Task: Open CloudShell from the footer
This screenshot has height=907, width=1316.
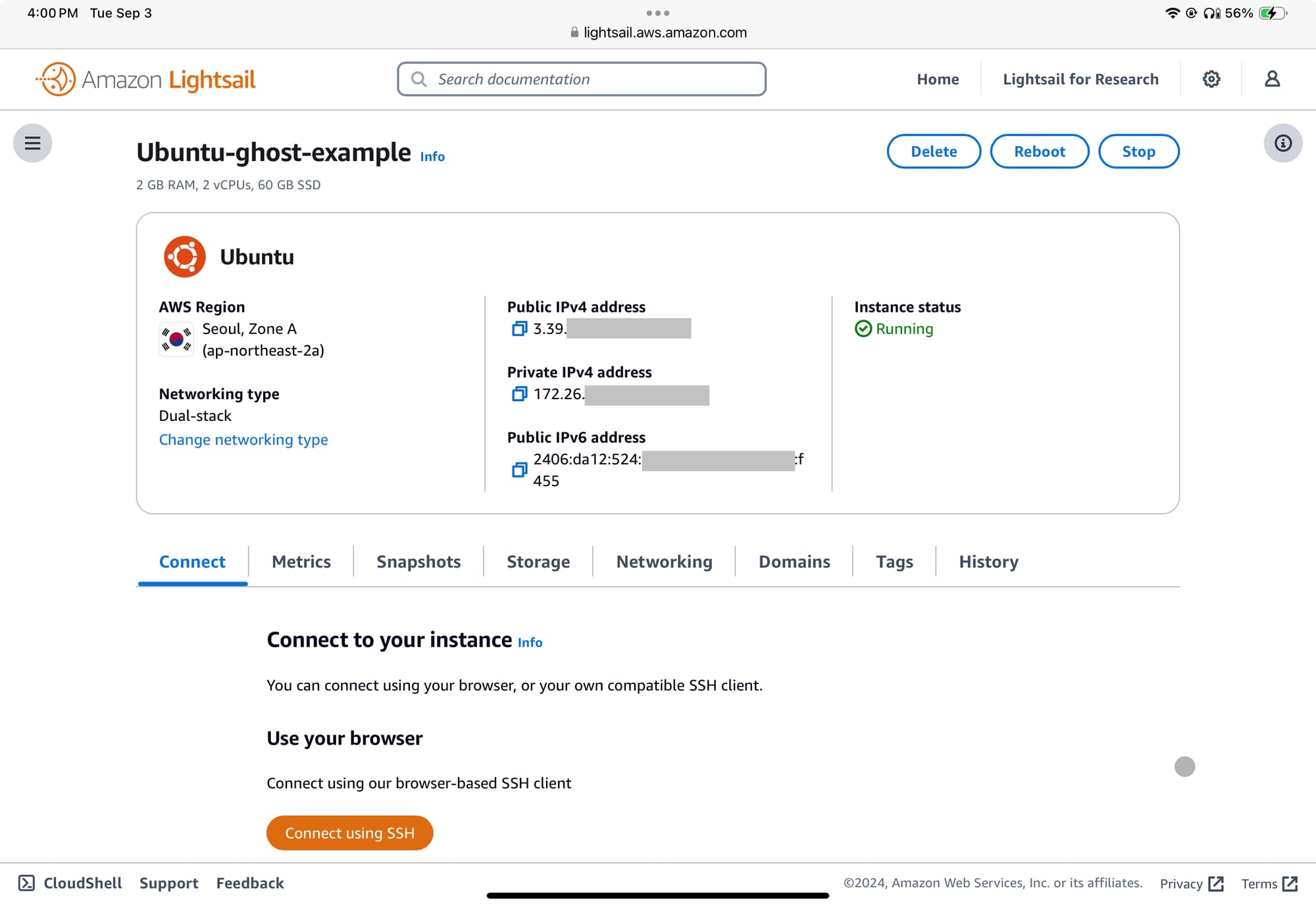Action: [x=70, y=883]
